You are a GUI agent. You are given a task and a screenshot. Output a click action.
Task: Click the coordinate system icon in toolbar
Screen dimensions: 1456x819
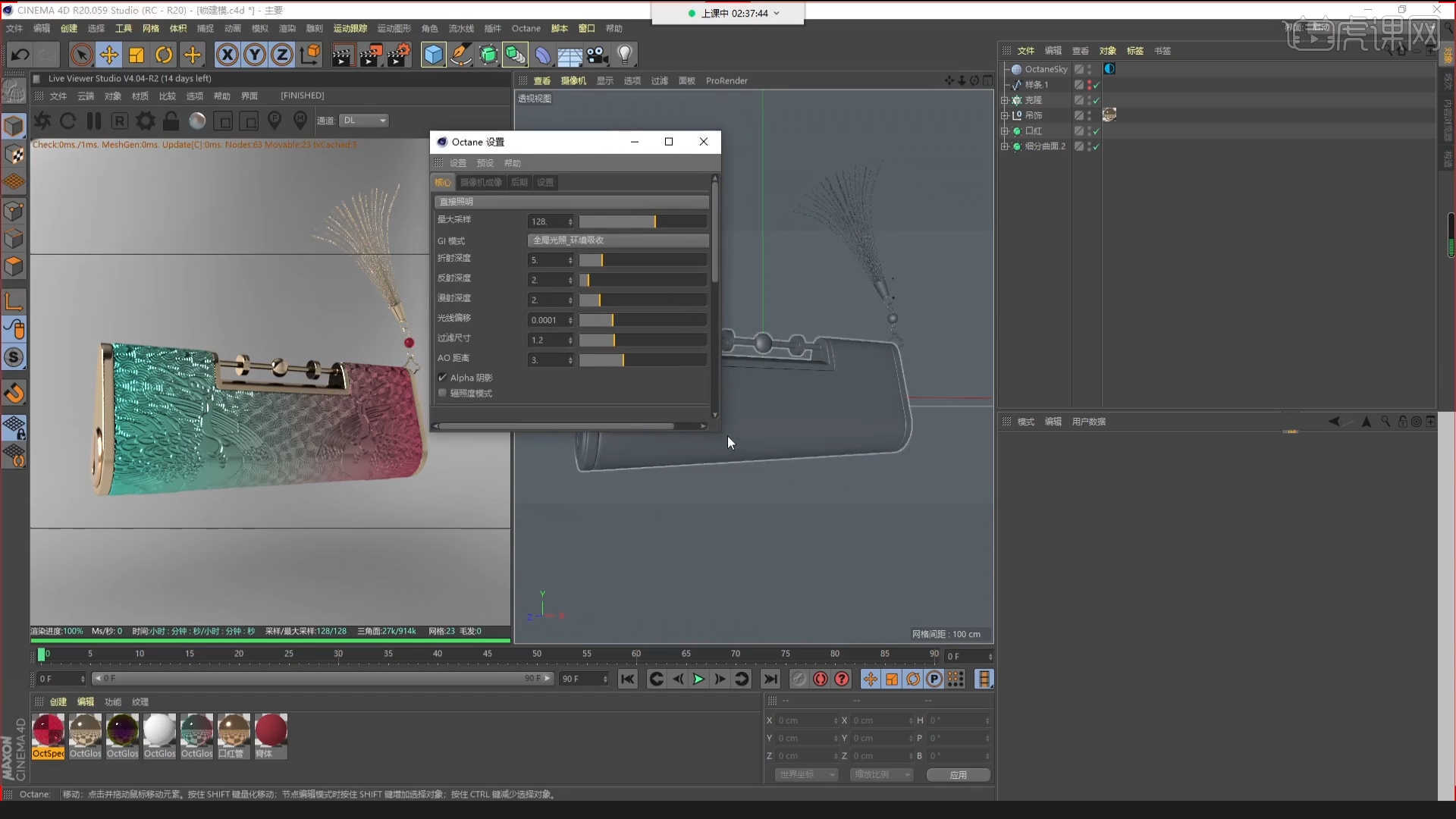click(x=310, y=55)
